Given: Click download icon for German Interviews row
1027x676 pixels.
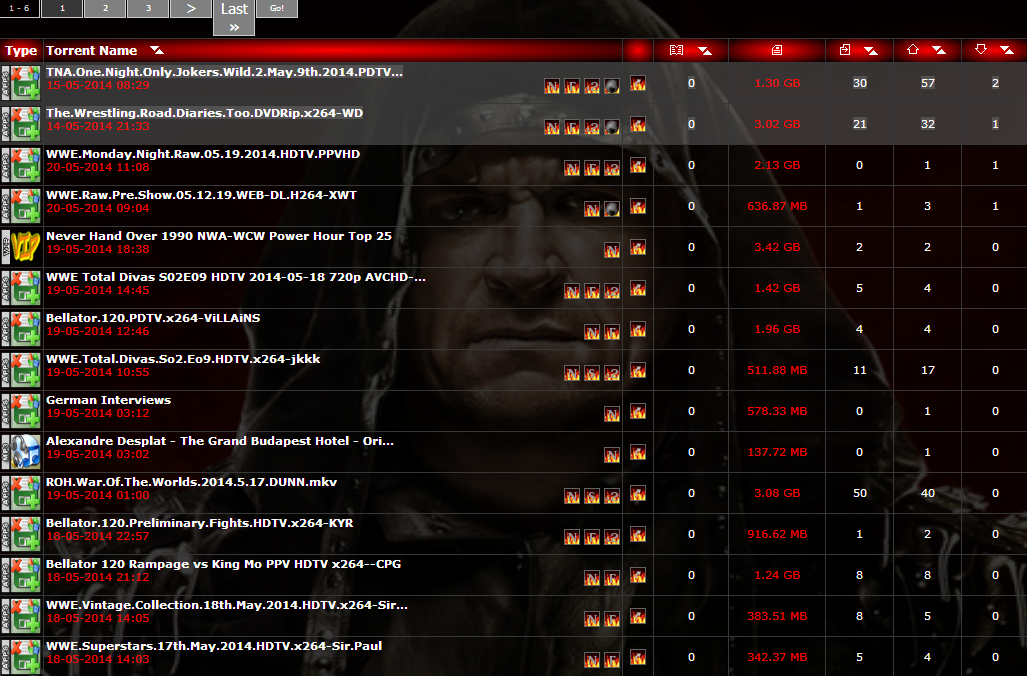Looking at the screenshot, I should click(x=637, y=411).
